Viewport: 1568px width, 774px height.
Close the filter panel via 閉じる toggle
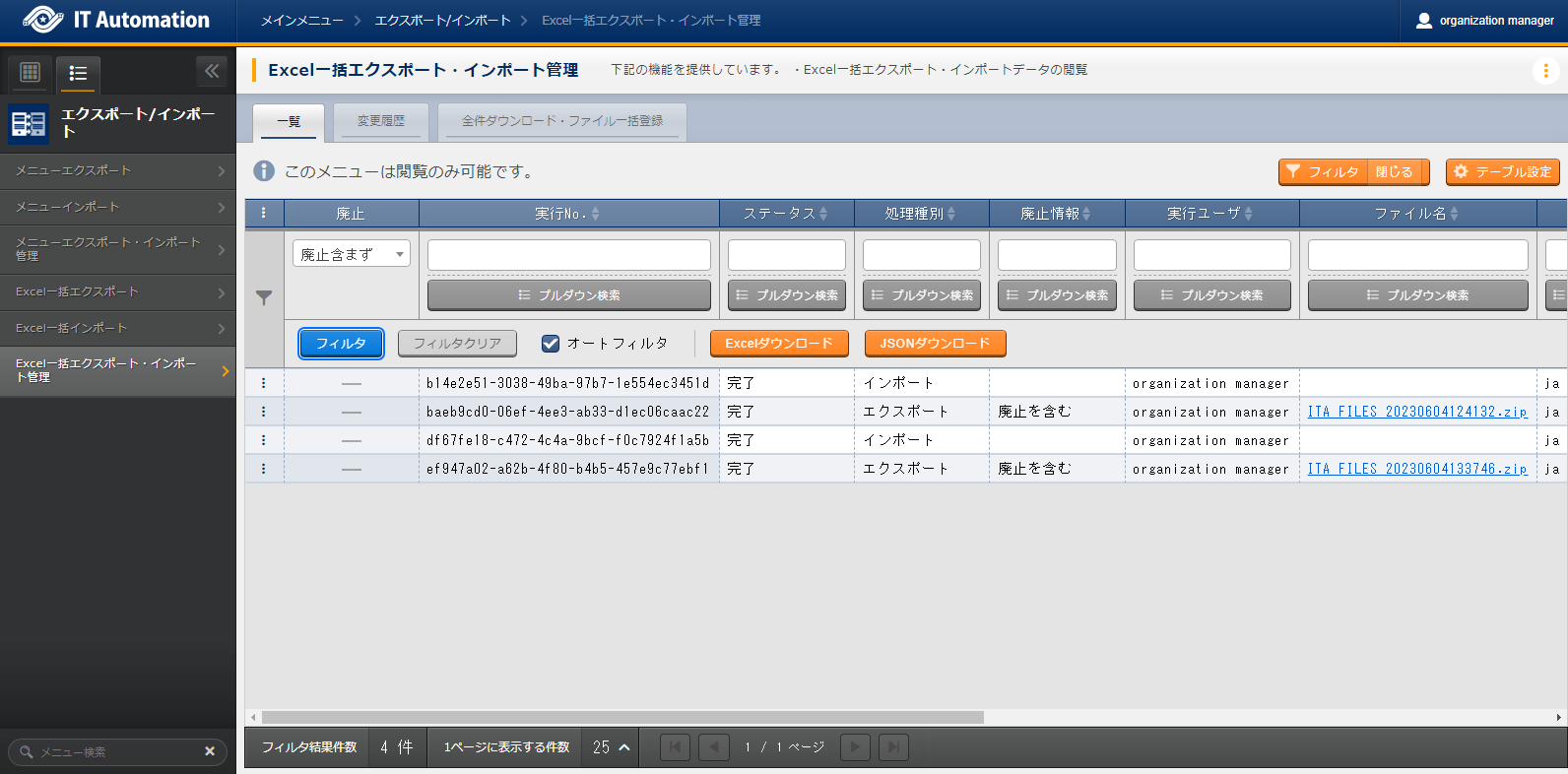click(x=1394, y=172)
